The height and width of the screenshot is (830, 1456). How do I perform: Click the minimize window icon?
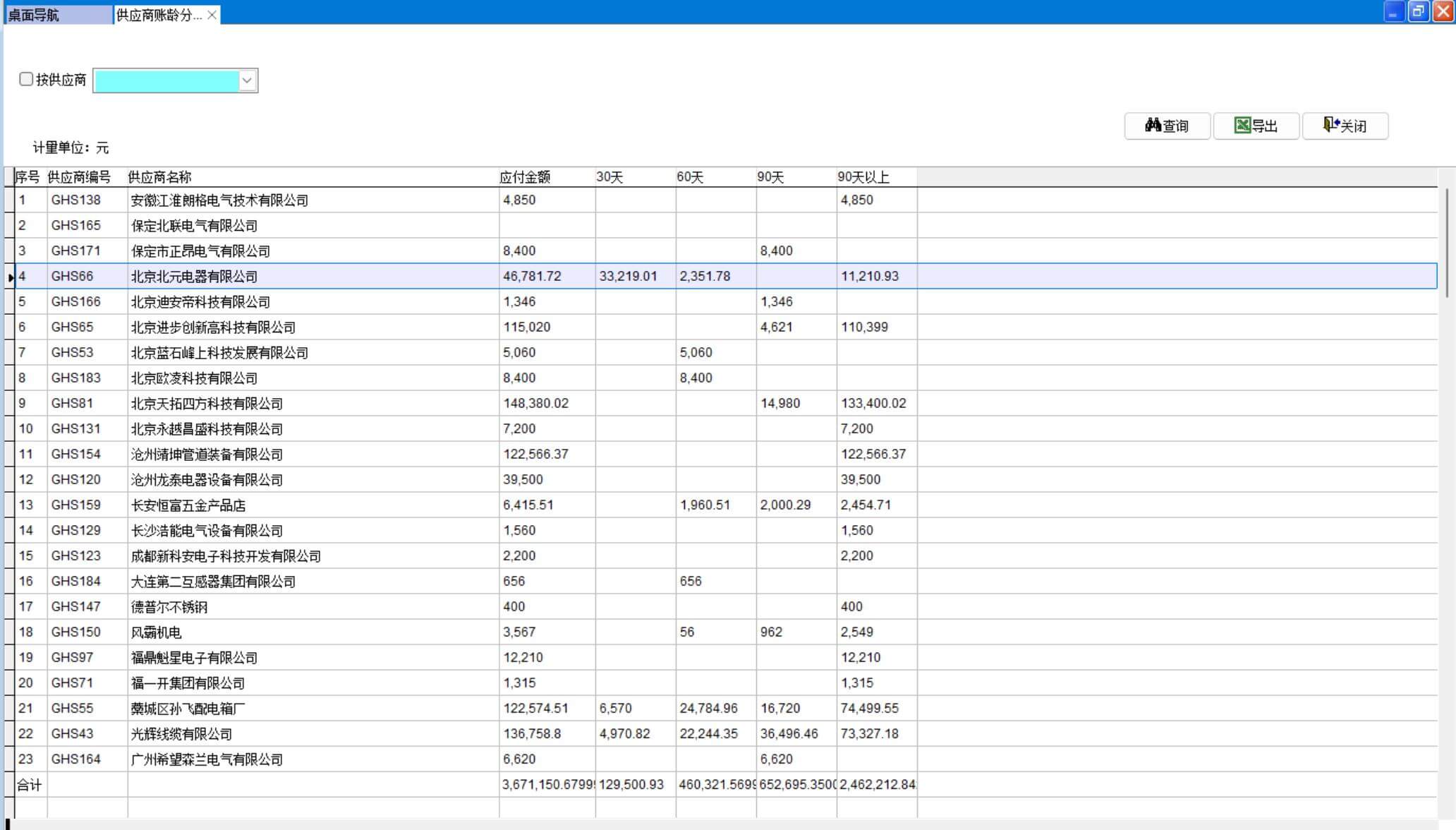(x=1393, y=12)
